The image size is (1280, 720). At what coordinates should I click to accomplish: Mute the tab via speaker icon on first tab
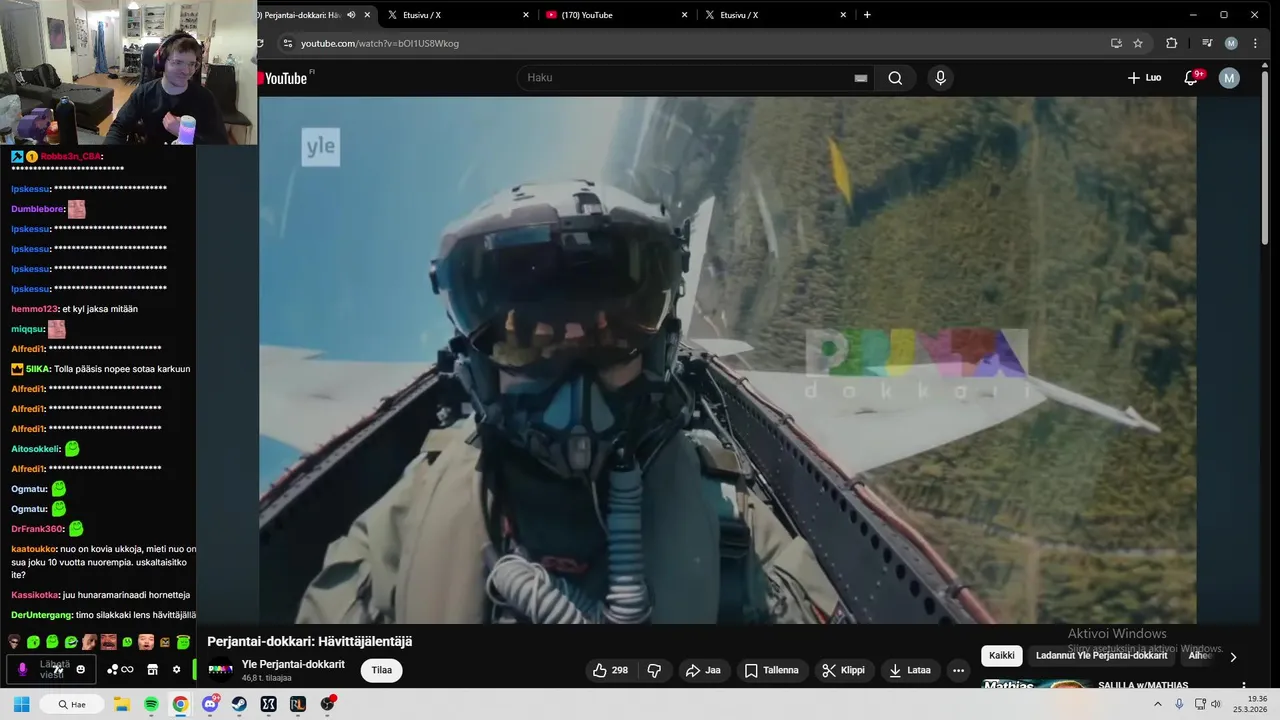point(351,15)
